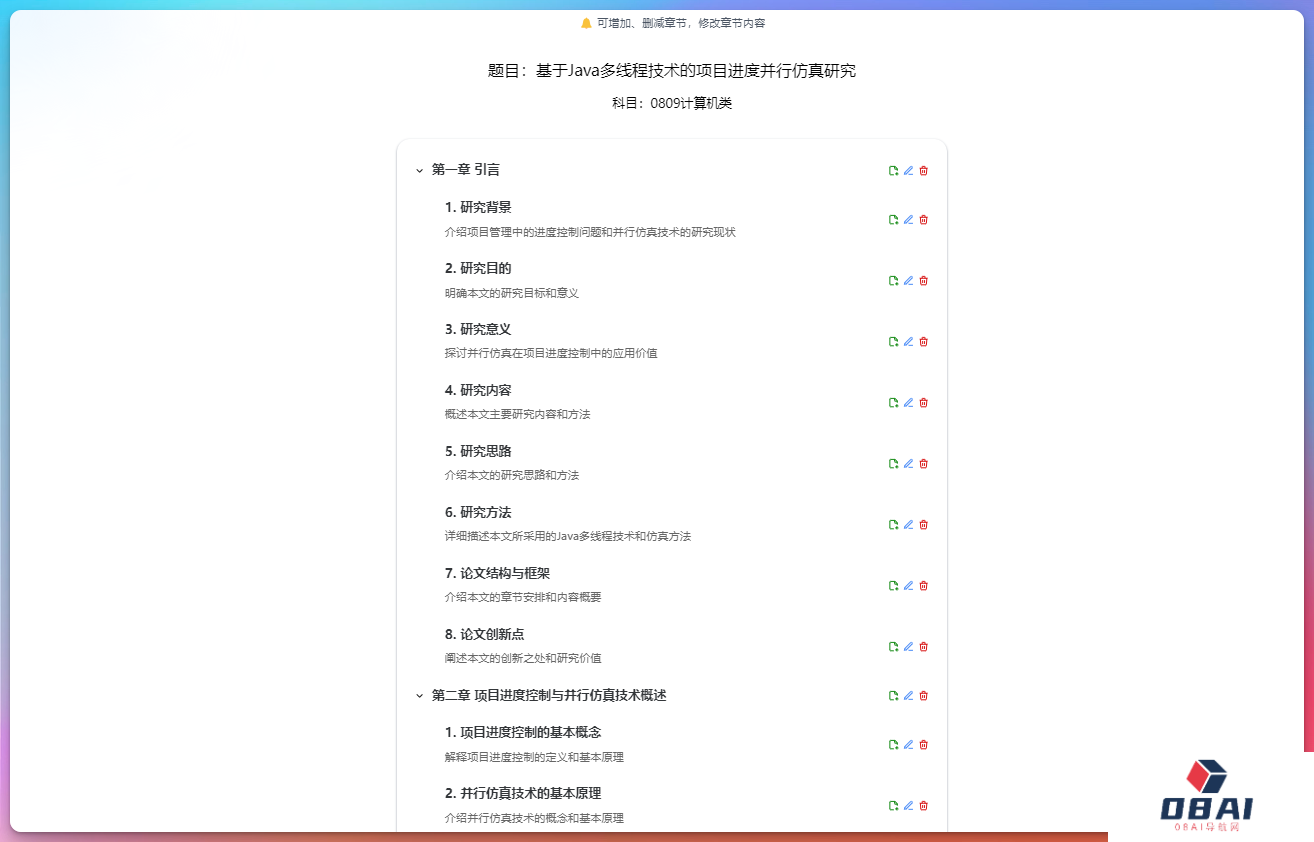Click the 5. 研究思路 title

478,451
